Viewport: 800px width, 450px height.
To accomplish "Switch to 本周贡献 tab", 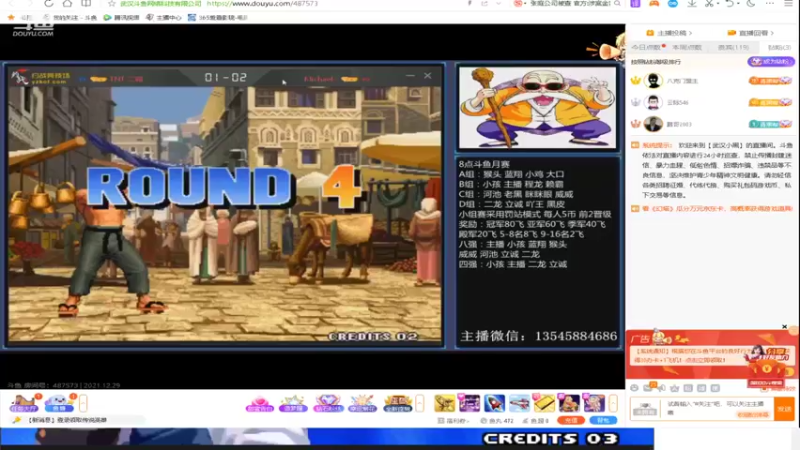I will pyautogui.click(x=687, y=47).
